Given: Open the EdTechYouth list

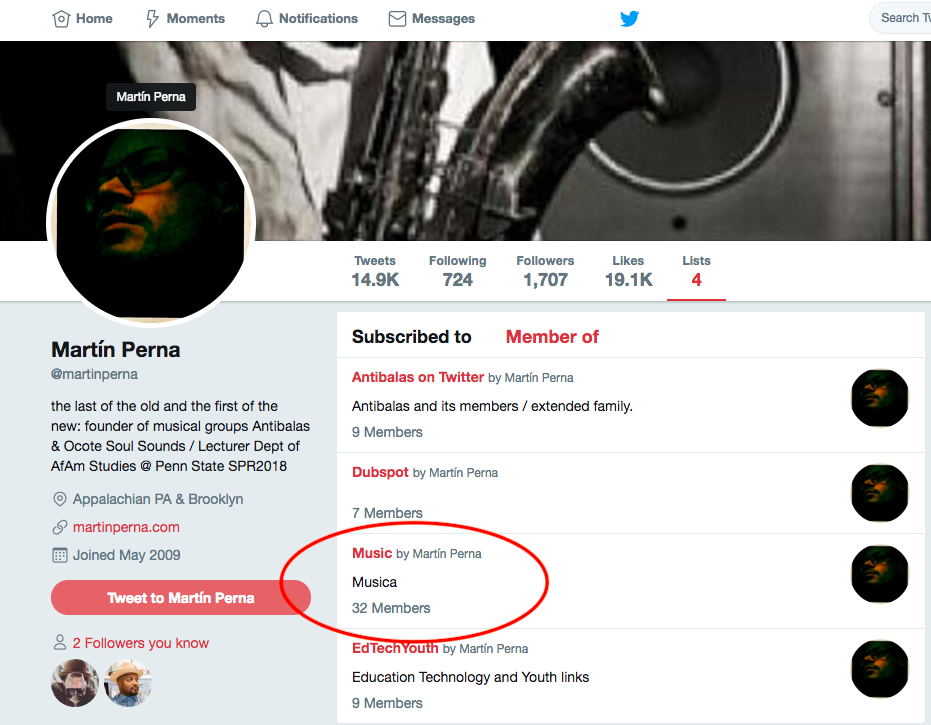Looking at the screenshot, I should (395, 648).
